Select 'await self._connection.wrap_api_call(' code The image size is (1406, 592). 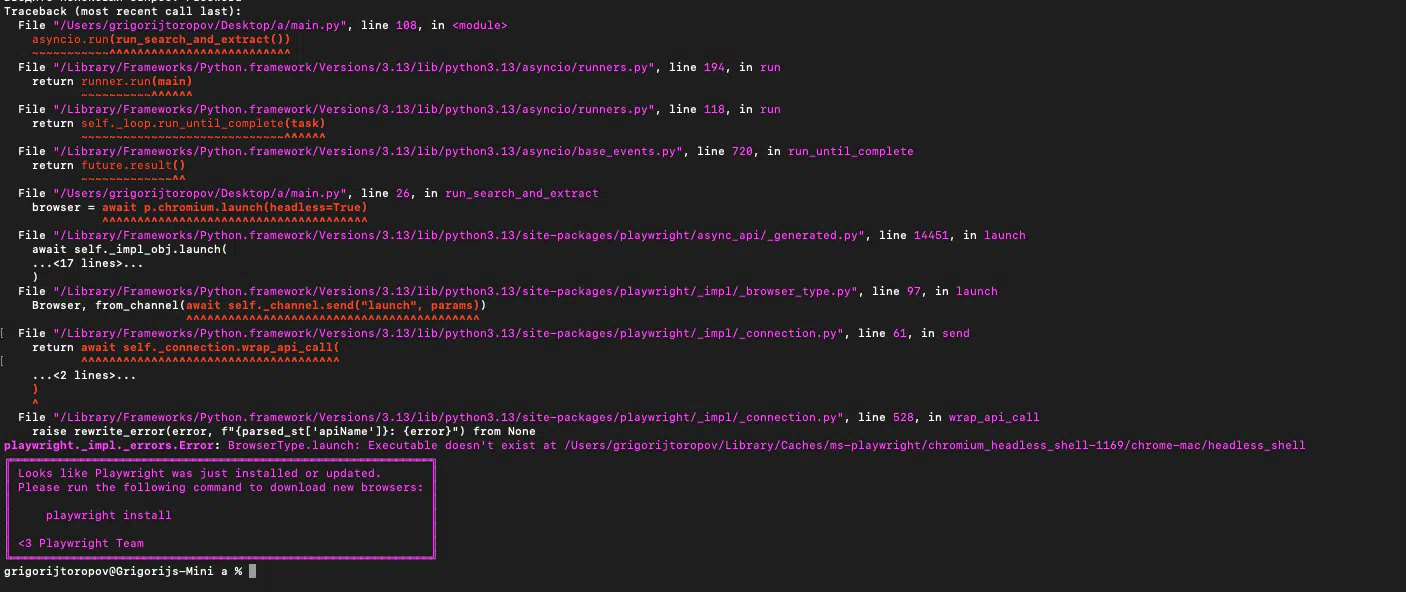210,347
